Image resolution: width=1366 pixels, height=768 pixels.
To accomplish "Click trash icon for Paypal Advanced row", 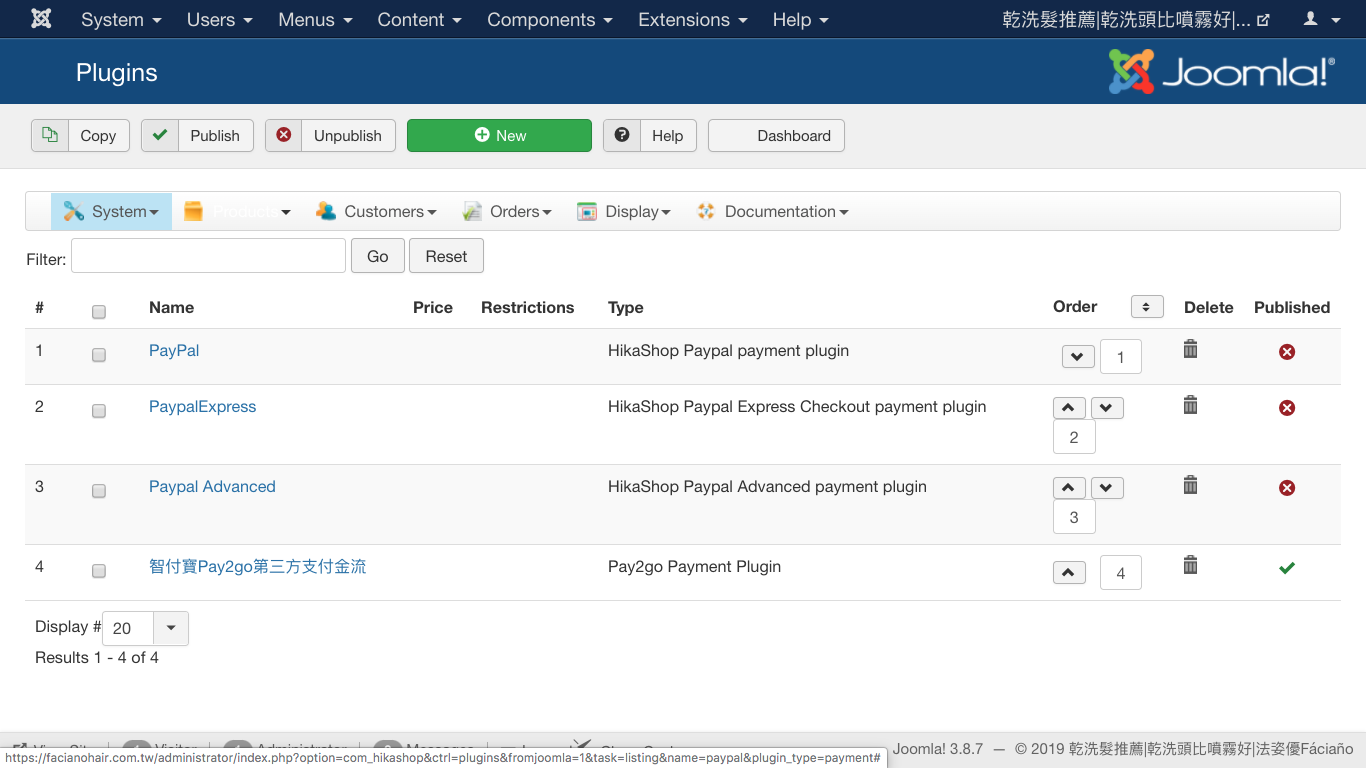I will pyautogui.click(x=1190, y=485).
